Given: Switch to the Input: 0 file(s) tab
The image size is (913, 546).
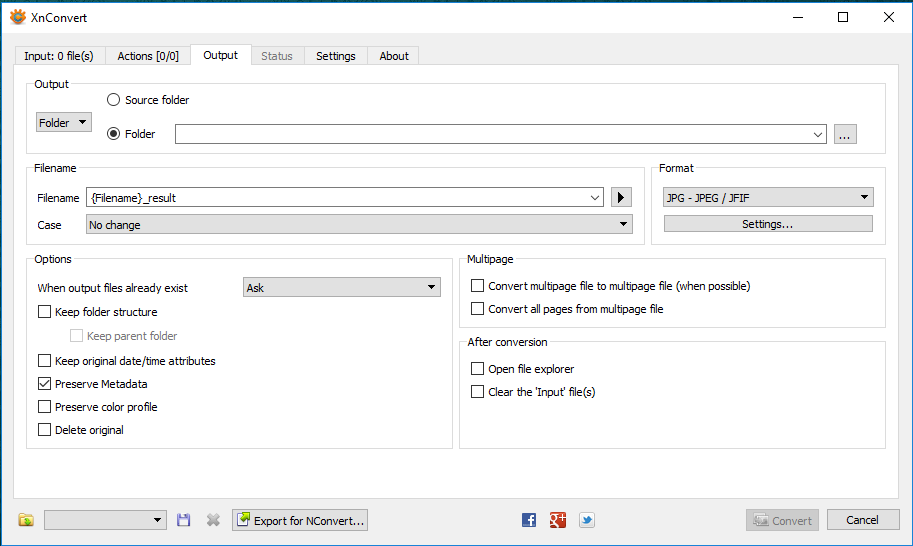Looking at the screenshot, I should pos(59,56).
